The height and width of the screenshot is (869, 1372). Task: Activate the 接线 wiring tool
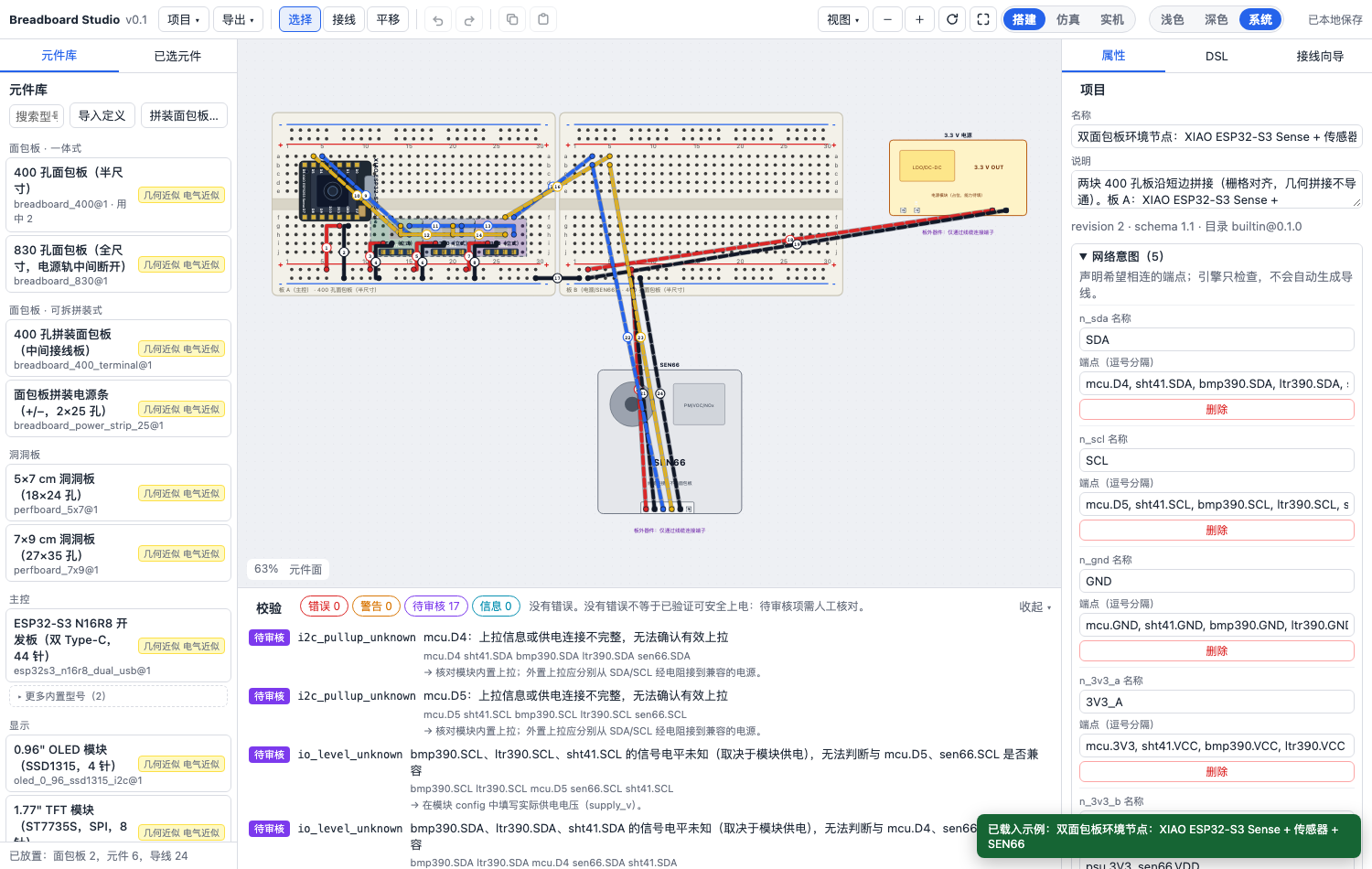pos(344,19)
